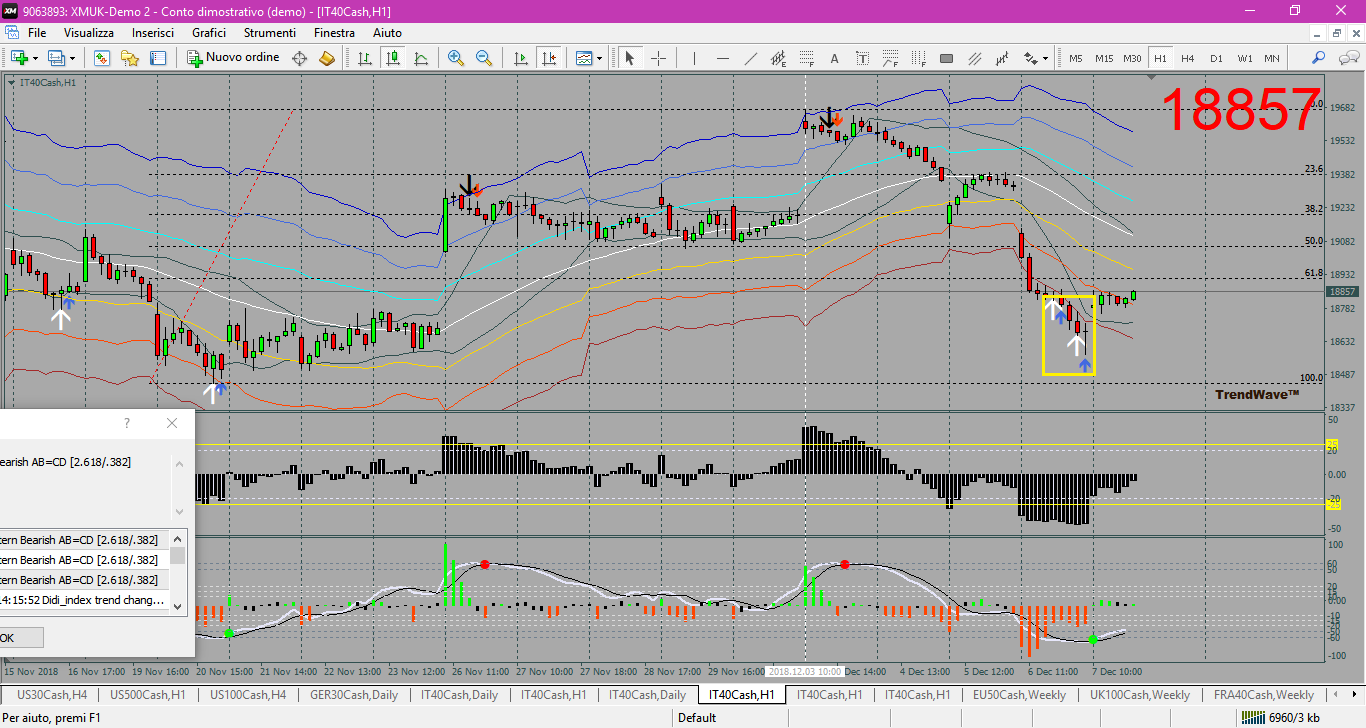Expand the indicators dropdown arrow
Screen dimensions: 1366x728
click(599, 58)
